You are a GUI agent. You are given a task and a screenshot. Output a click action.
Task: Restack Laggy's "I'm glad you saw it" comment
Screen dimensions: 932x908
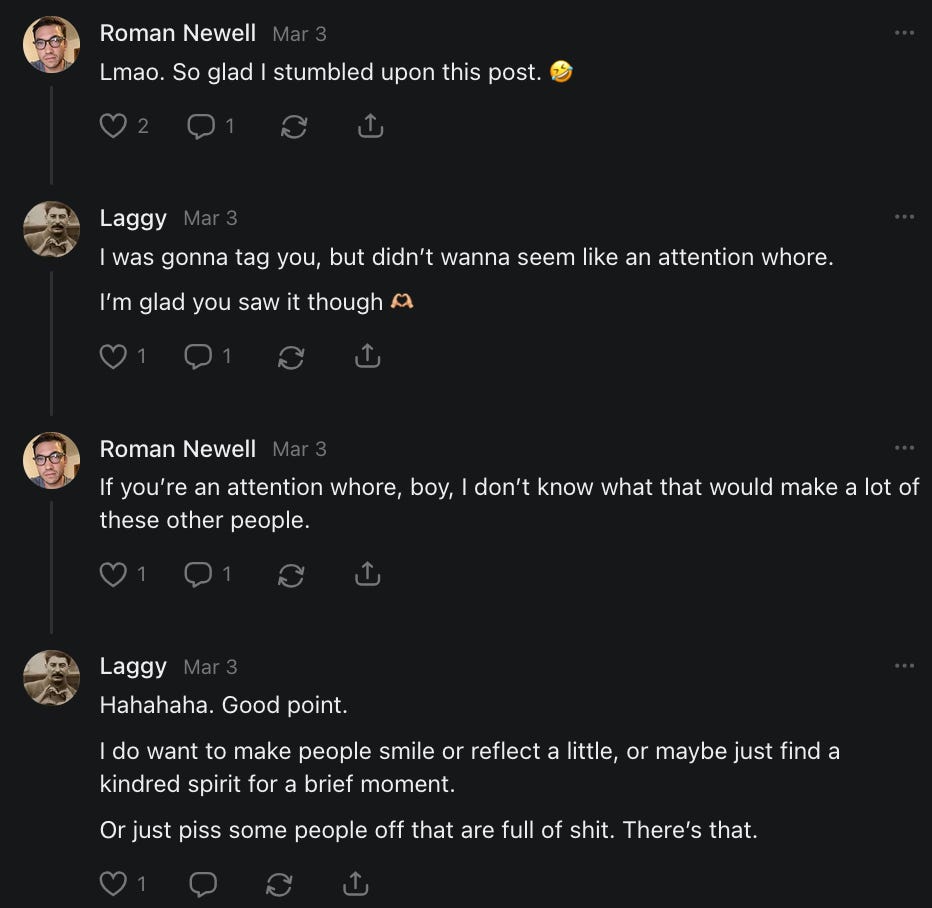click(x=291, y=357)
